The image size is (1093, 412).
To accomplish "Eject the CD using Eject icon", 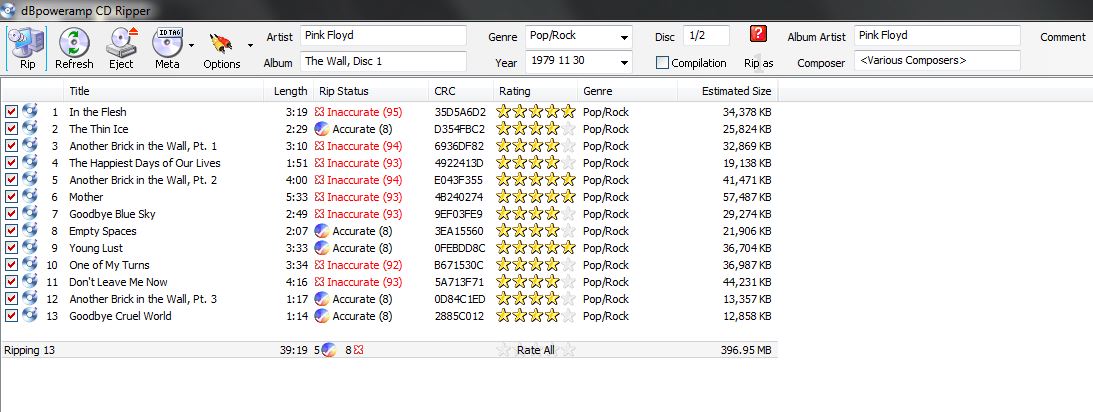I will (121, 47).
